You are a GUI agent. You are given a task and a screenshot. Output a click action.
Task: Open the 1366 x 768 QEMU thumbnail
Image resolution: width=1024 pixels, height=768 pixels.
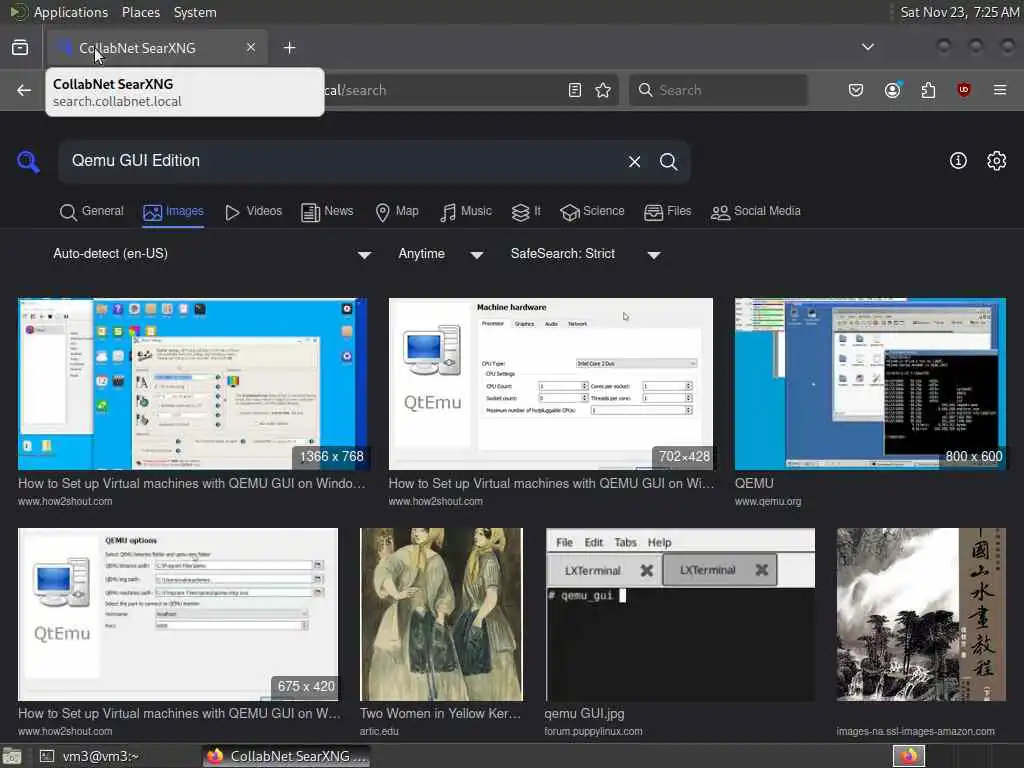click(x=192, y=384)
